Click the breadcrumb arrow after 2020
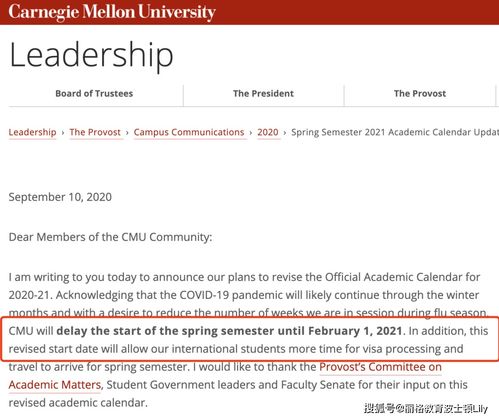 [x=285, y=133]
